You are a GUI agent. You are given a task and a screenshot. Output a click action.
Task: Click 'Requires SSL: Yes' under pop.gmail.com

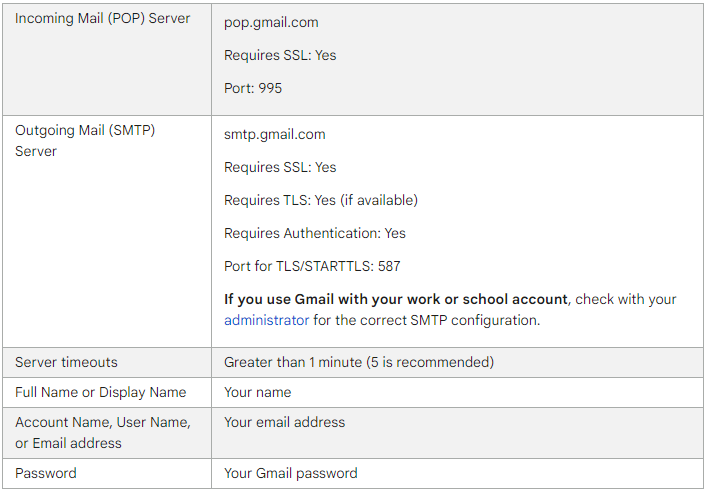tap(280, 55)
